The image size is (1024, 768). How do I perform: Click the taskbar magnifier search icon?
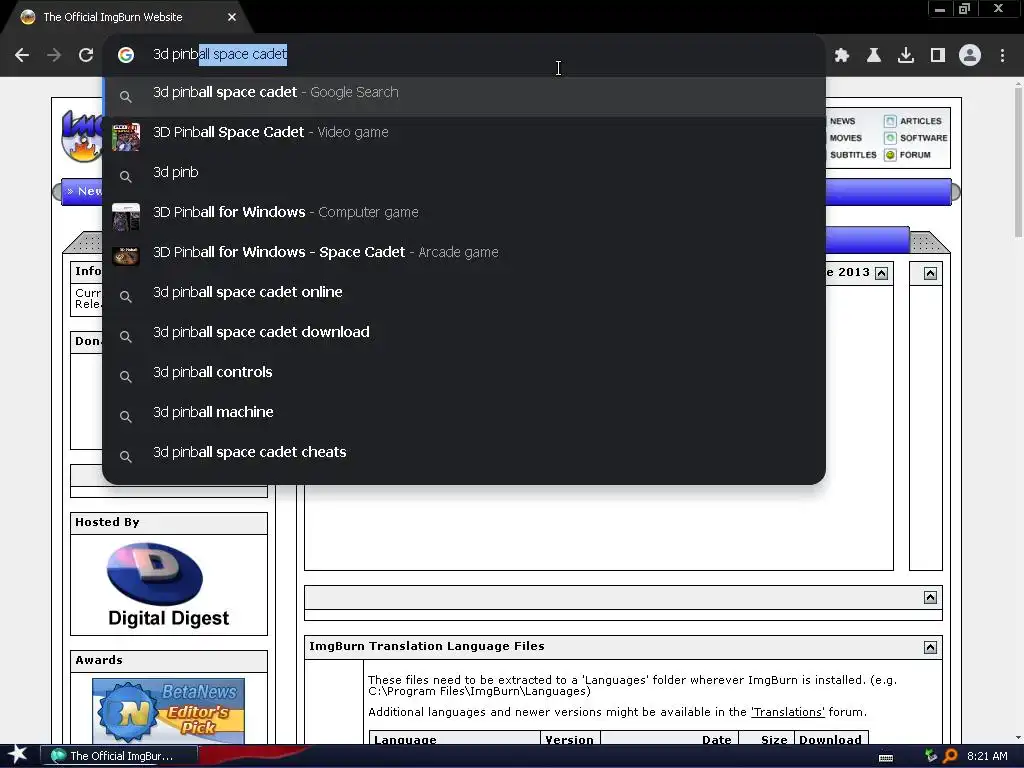click(x=950, y=756)
